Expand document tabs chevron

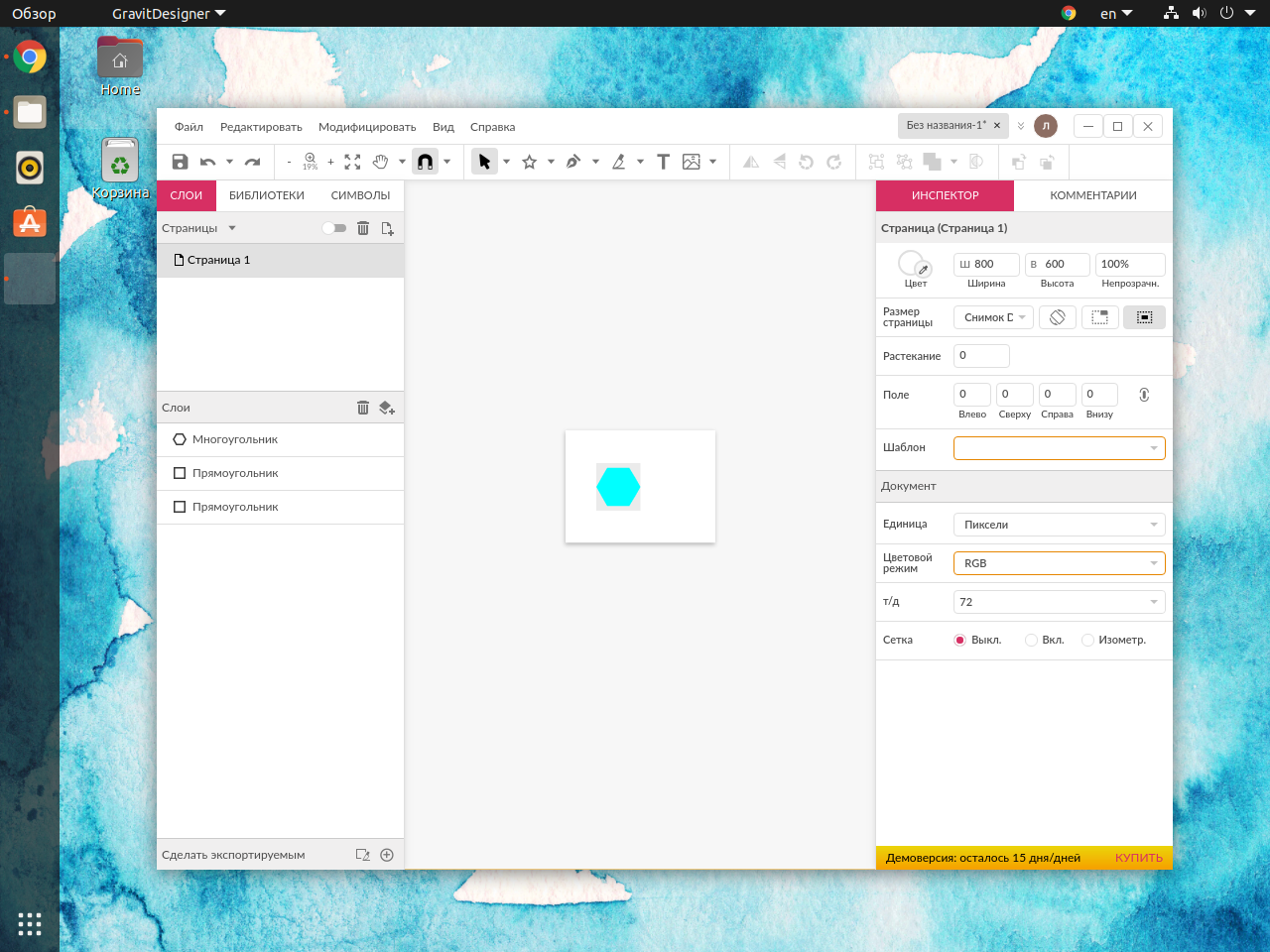1020,126
